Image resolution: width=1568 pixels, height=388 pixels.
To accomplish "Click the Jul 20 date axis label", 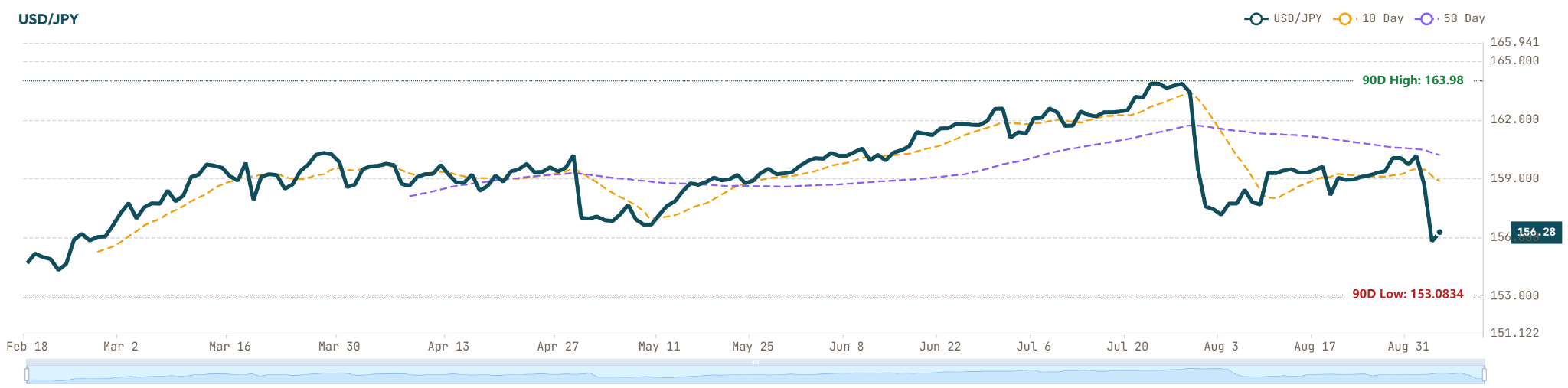I will click(x=1128, y=347).
